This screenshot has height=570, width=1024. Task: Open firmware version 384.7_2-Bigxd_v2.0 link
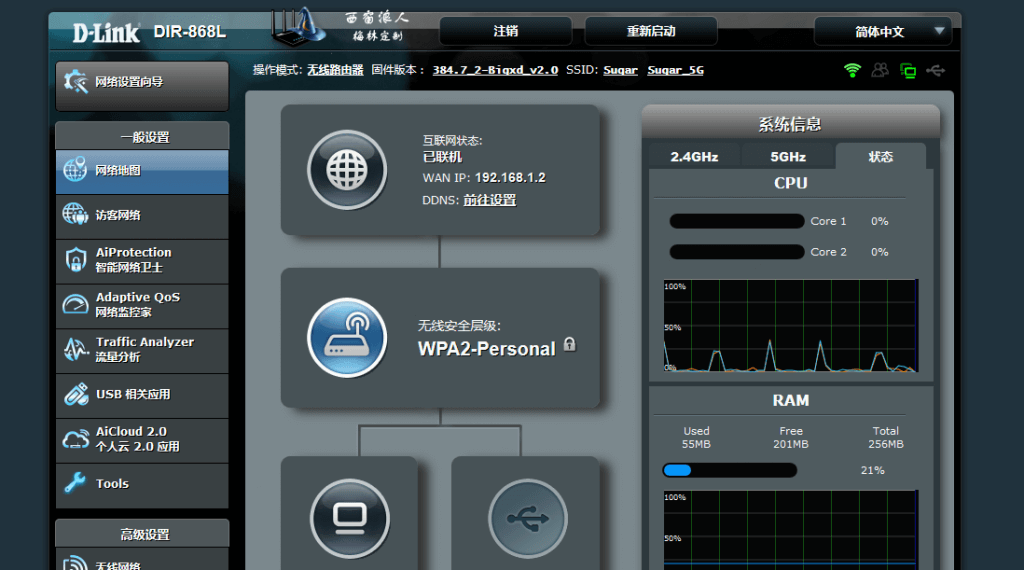coord(495,70)
